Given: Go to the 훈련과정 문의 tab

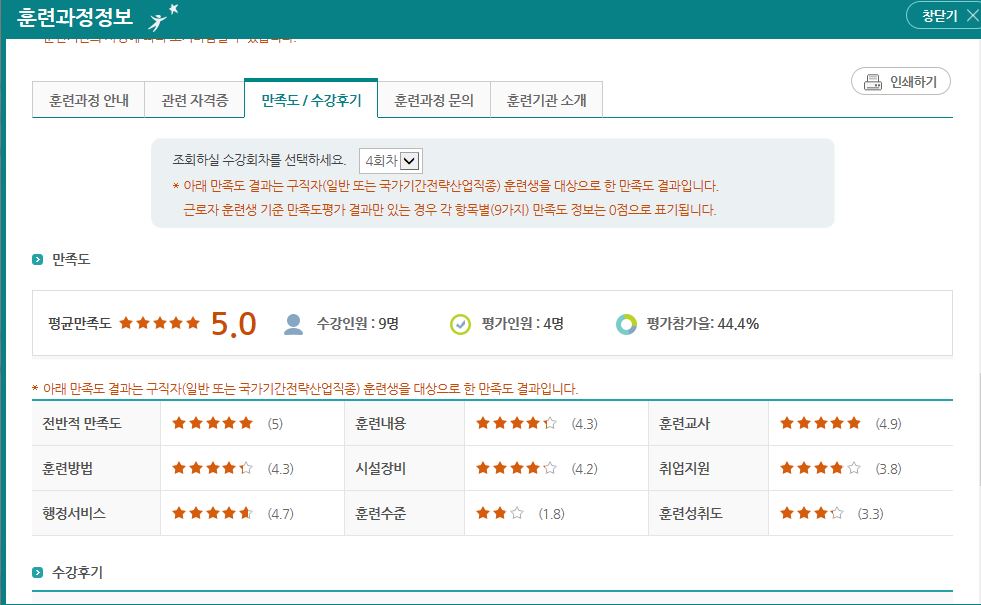Looking at the screenshot, I should click(x=434, y=100).
